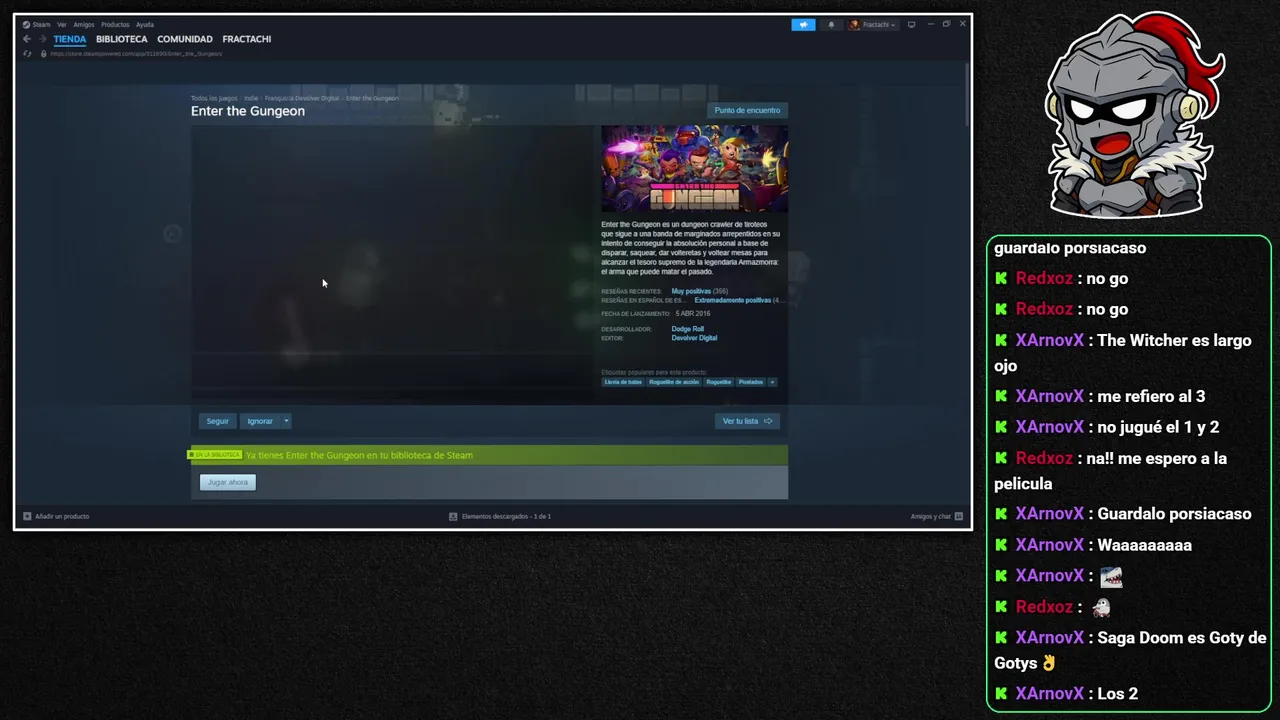Open the Devolver Digital publisher link

[x=694, y=338]
